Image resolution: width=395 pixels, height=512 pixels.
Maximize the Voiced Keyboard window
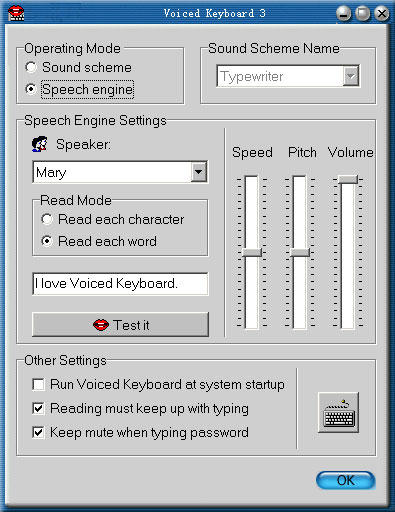(363, 14)
